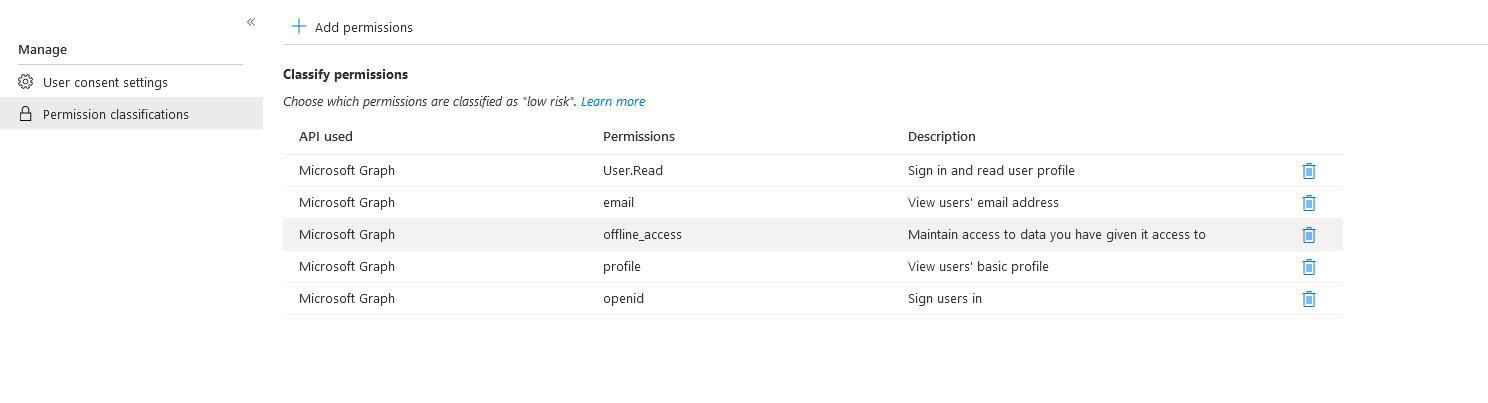Click the plus icon to add permissions

pos(298,27)
